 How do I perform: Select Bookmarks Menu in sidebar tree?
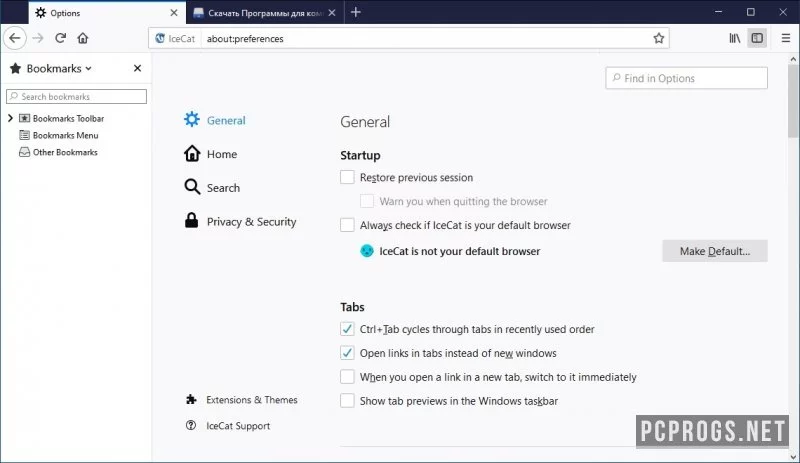[65, 135]
